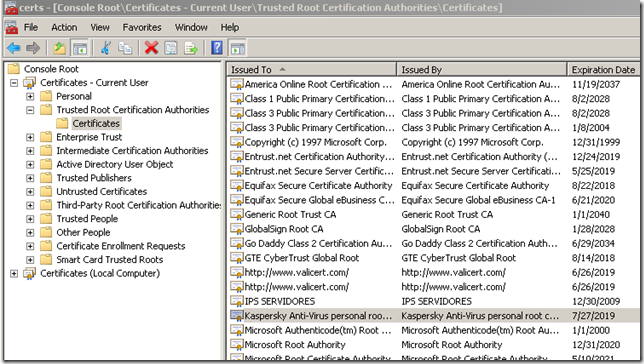Open the Help menu

(x=230, y=27)
